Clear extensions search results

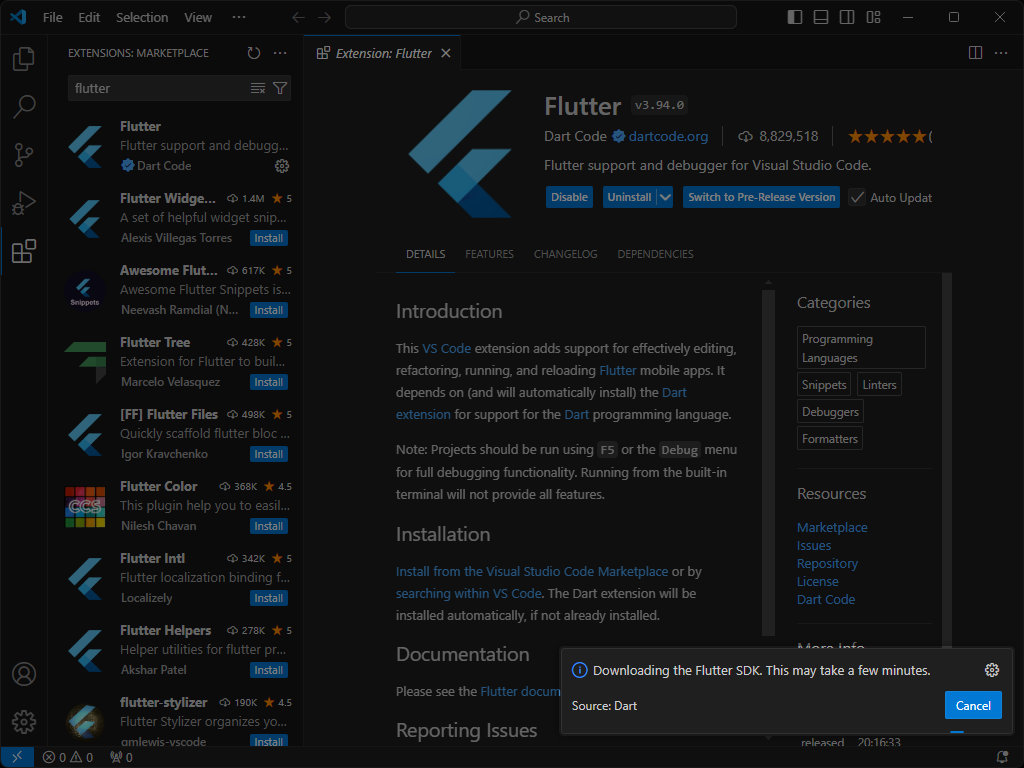point(258,88)
